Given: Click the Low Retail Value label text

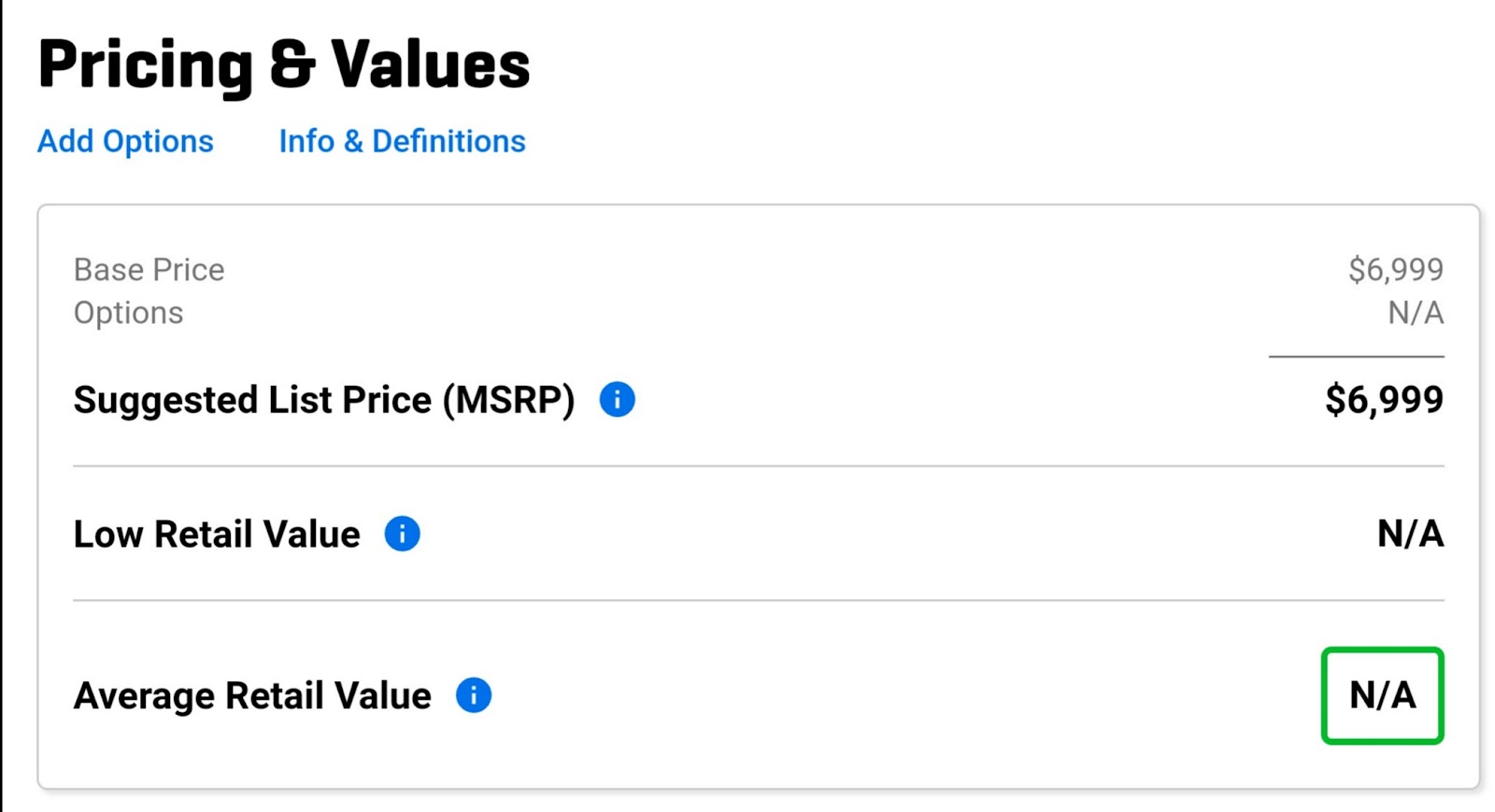Looking at the screenshot, I should (217, 534).
